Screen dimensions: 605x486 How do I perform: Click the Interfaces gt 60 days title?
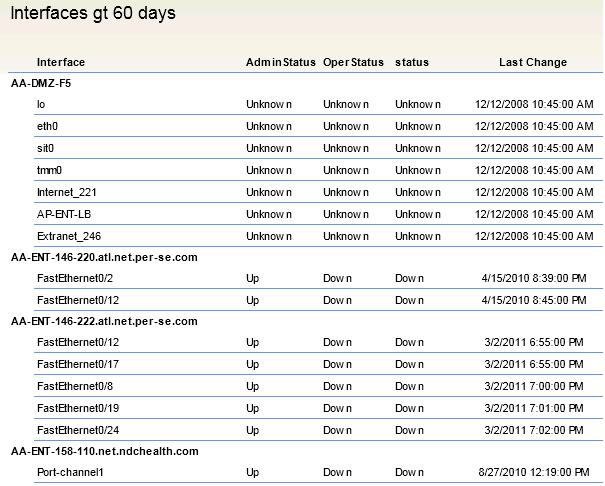coord(93,13)
